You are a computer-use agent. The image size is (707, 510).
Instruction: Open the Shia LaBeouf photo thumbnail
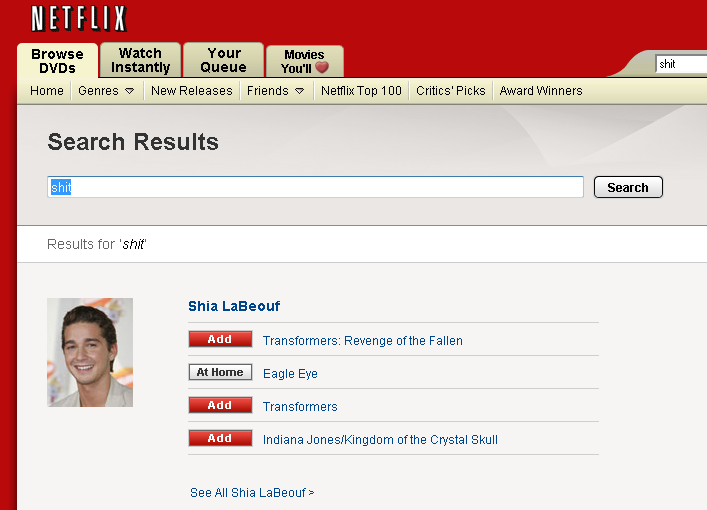(x=90, y=352)
